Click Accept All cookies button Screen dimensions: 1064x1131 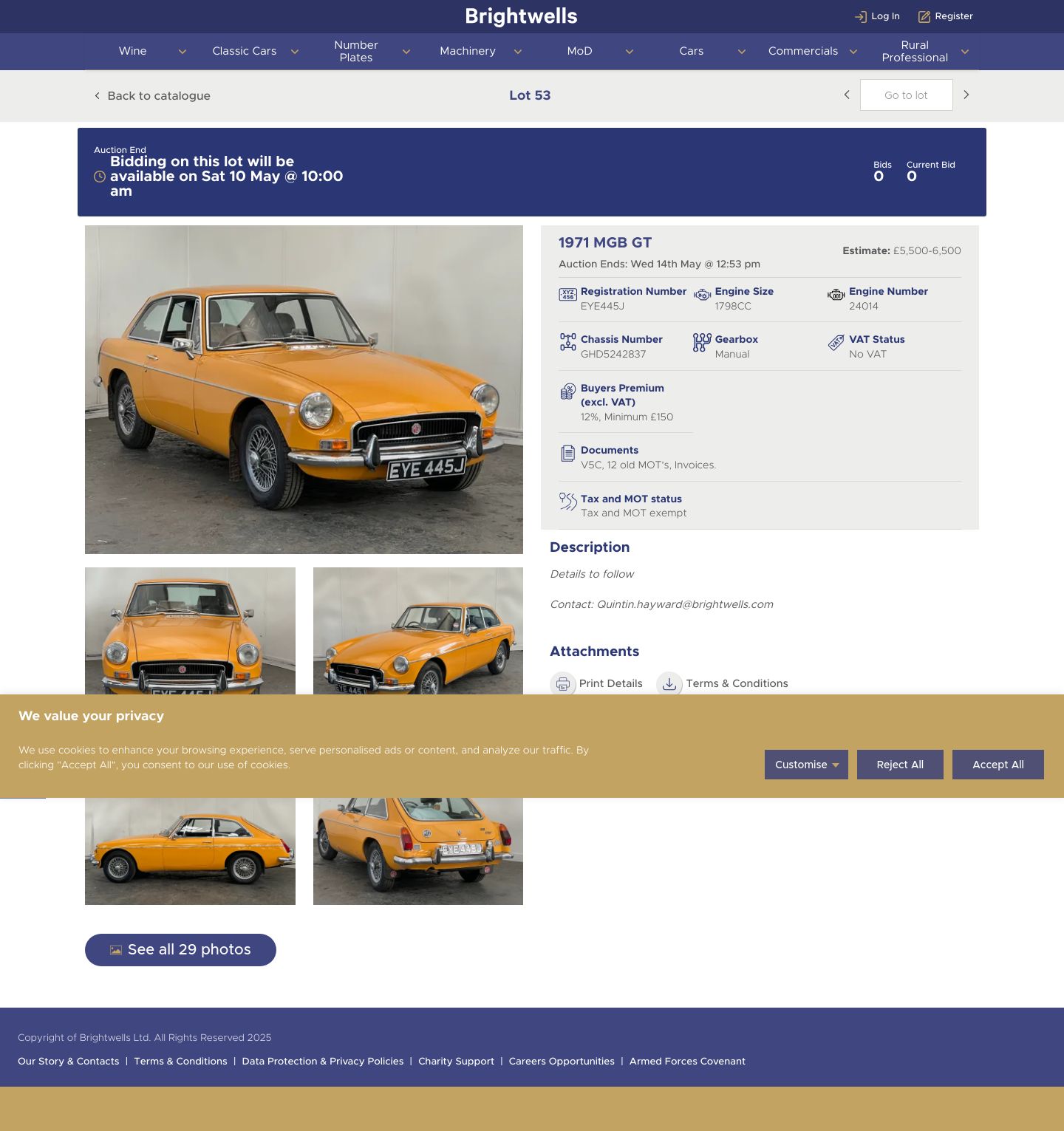998,765
